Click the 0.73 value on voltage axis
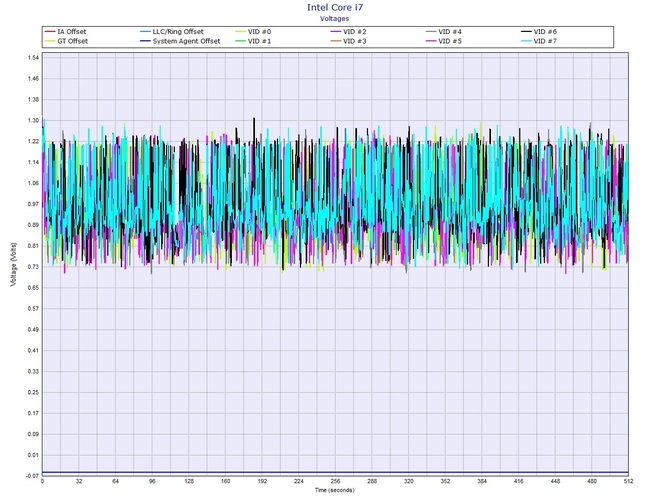Viewport: 670px width, 502px height. point(33,267)
